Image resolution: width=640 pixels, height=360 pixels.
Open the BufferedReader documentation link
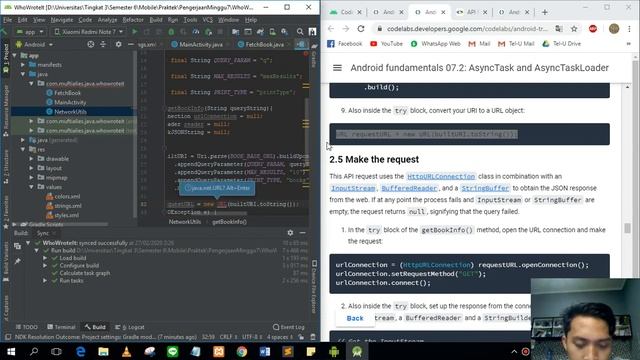coord(409,188)
